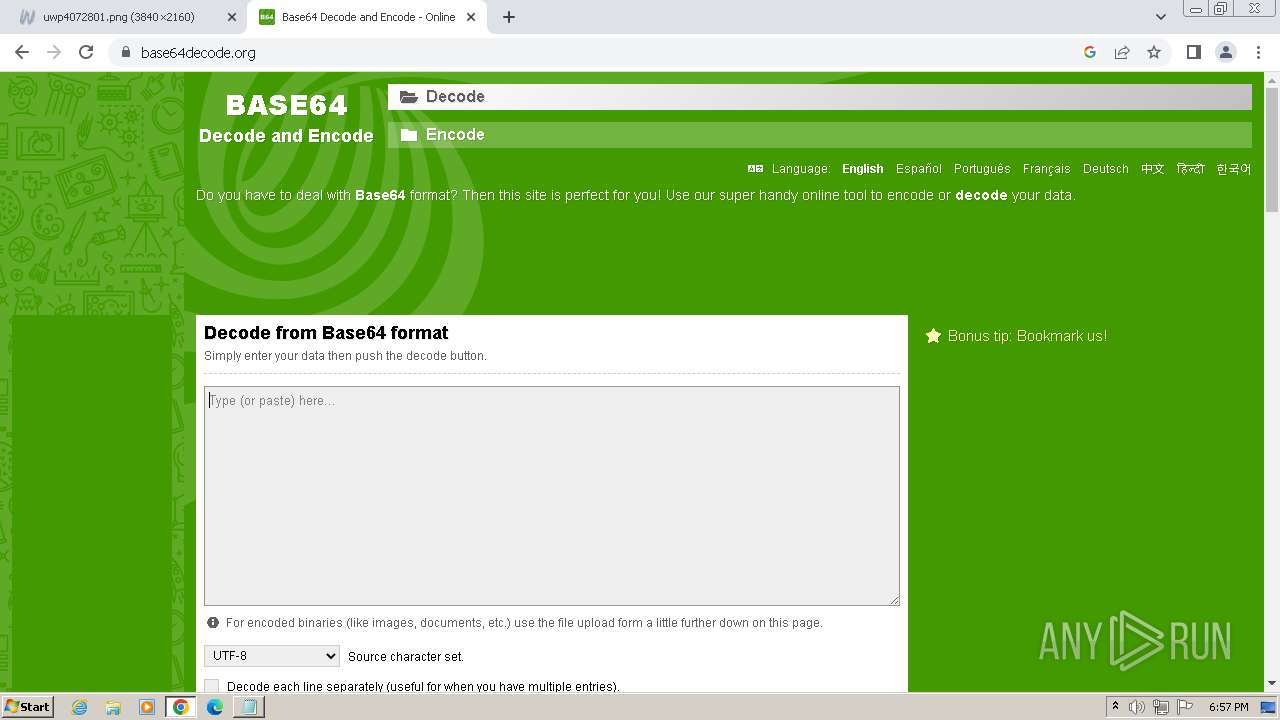The width and height of the screenshot is (1280, 720).
Task: Switch language to Français
Action: click(x=1046, y=169)
